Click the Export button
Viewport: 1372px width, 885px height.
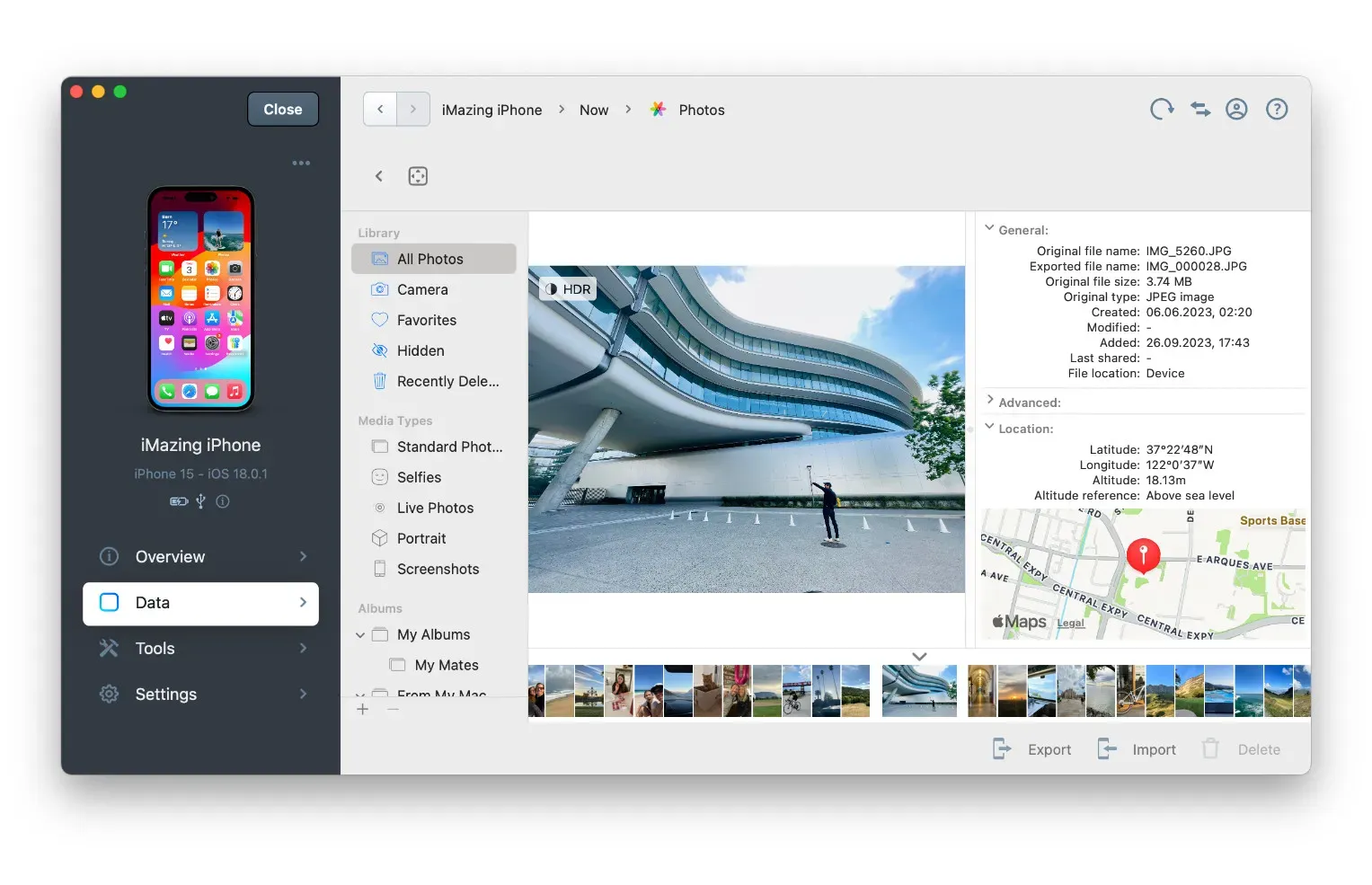(x=1032, y=749)
